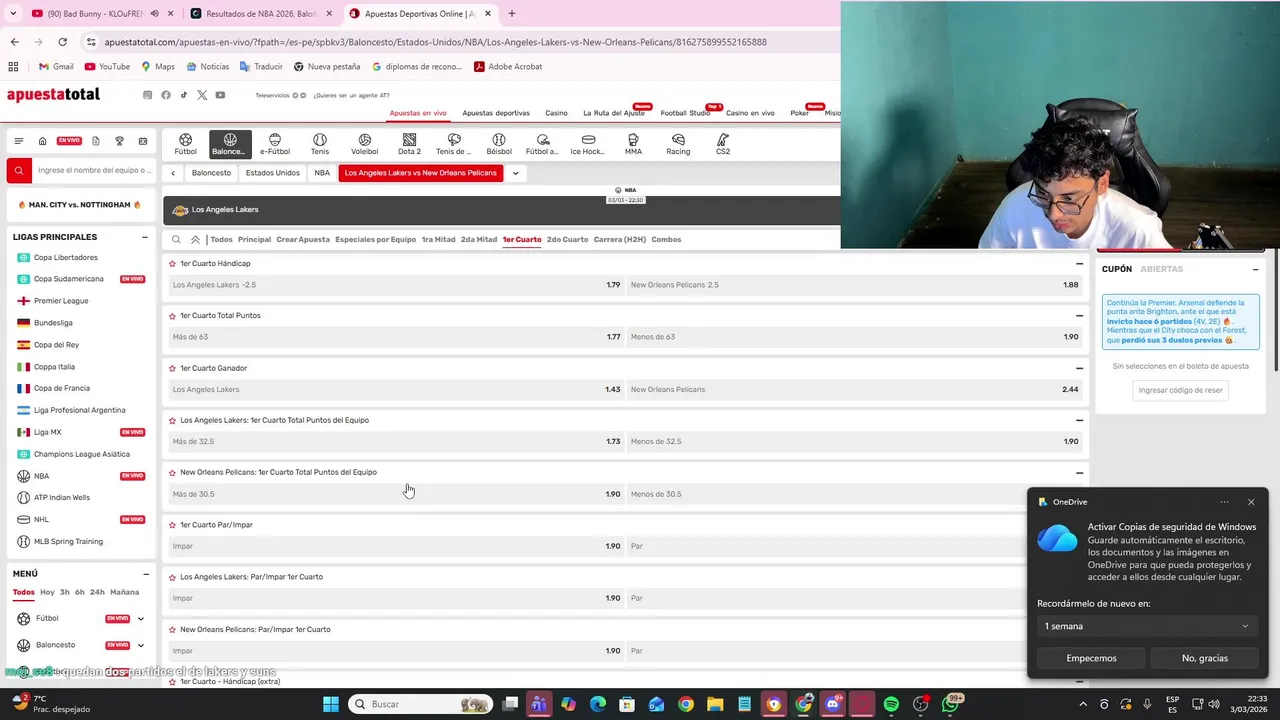Click 'No, gracias' in OneDrive popup
The width and height of the screenshot is (1280, 720).
(1205, 658)
